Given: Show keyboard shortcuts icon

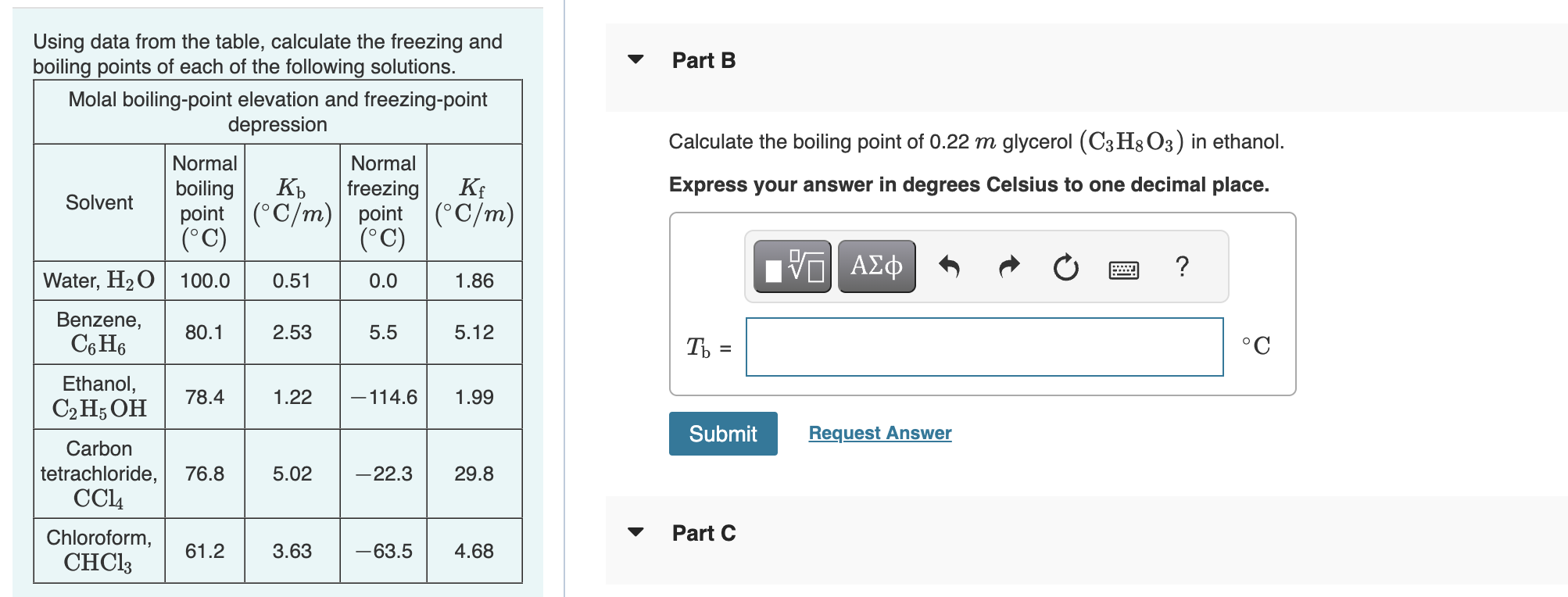Looking at the screenshot, I should pyautogui.click(x=1124, y=270).
